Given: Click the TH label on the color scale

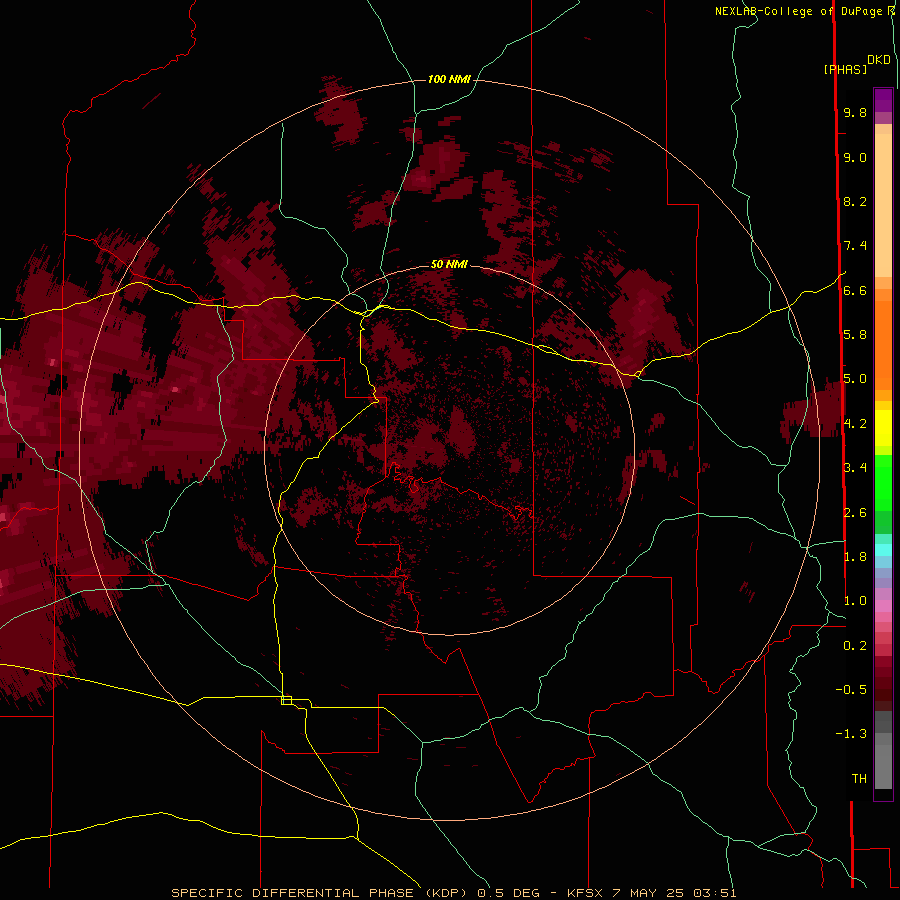Looking at the screenshot, I should (x=859, y=779).
